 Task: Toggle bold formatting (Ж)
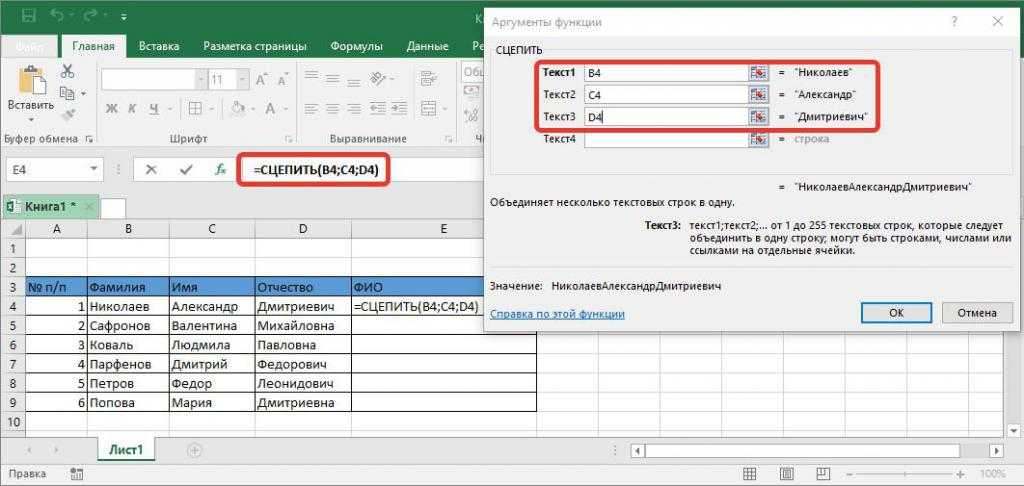[111, 109]
